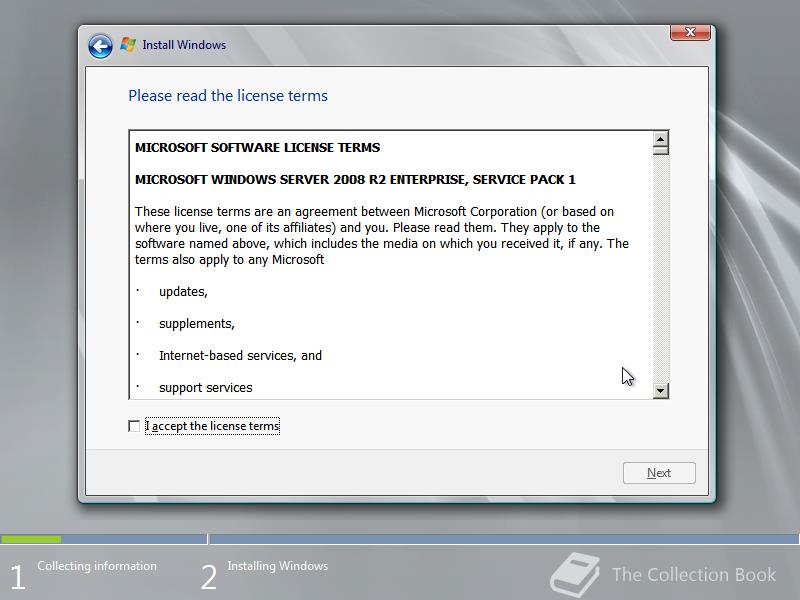Click the license scrollbar up arrow
The height and width of the screenshot is (600, 800).
(661, 139)
